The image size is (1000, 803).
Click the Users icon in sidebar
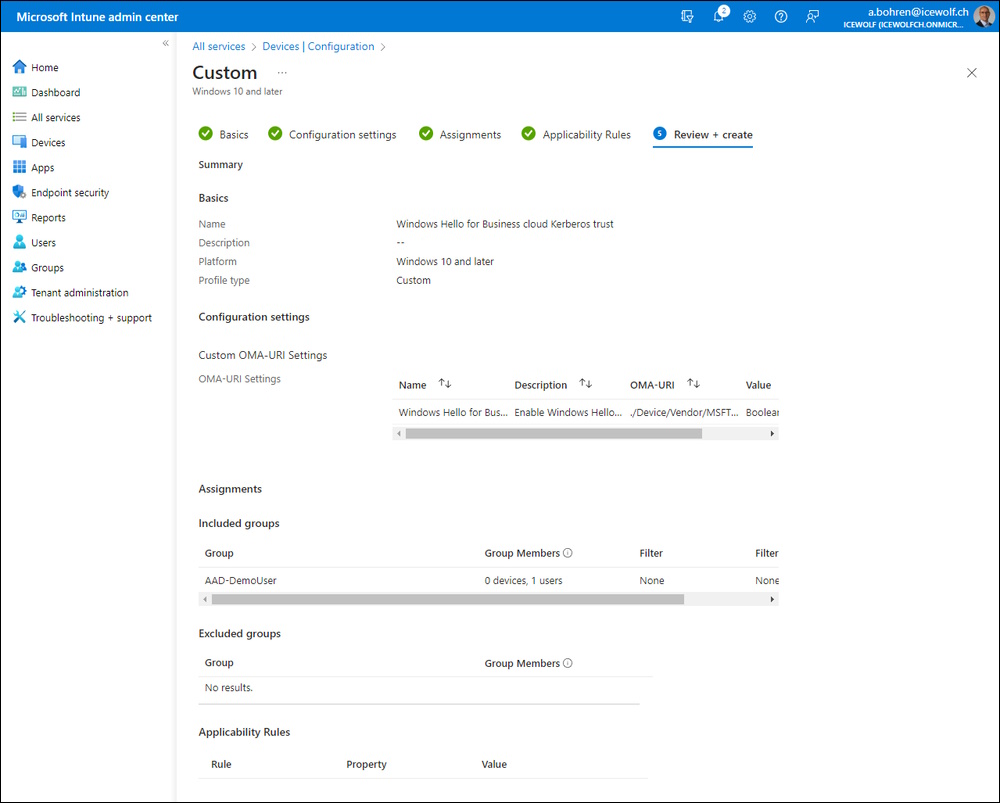point(20,242)
